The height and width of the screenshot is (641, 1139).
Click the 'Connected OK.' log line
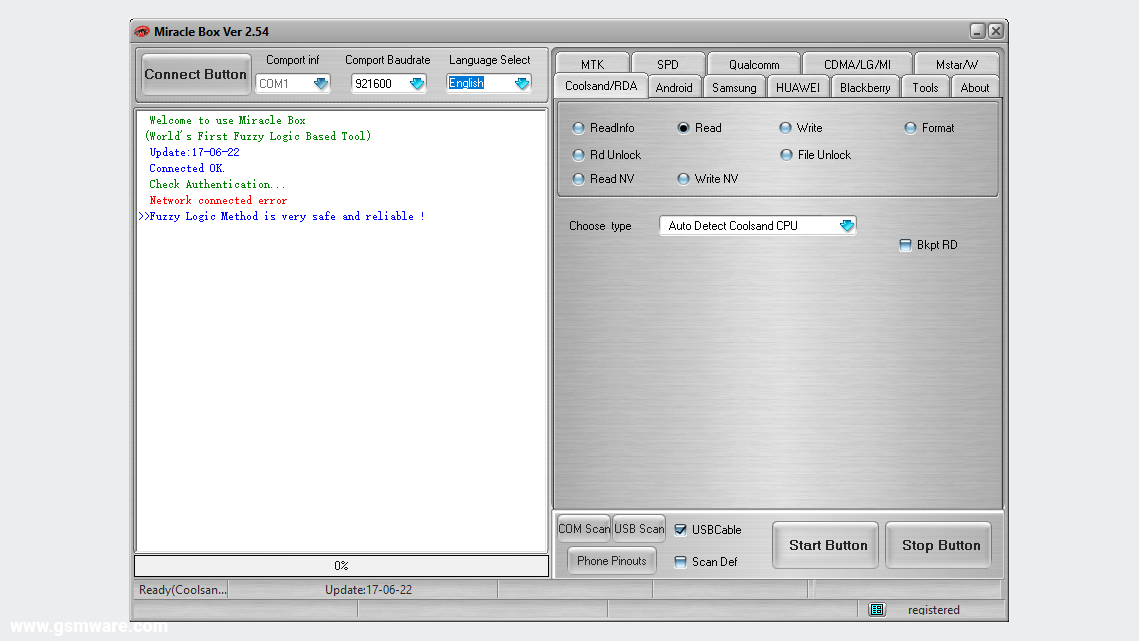(187, 169)
